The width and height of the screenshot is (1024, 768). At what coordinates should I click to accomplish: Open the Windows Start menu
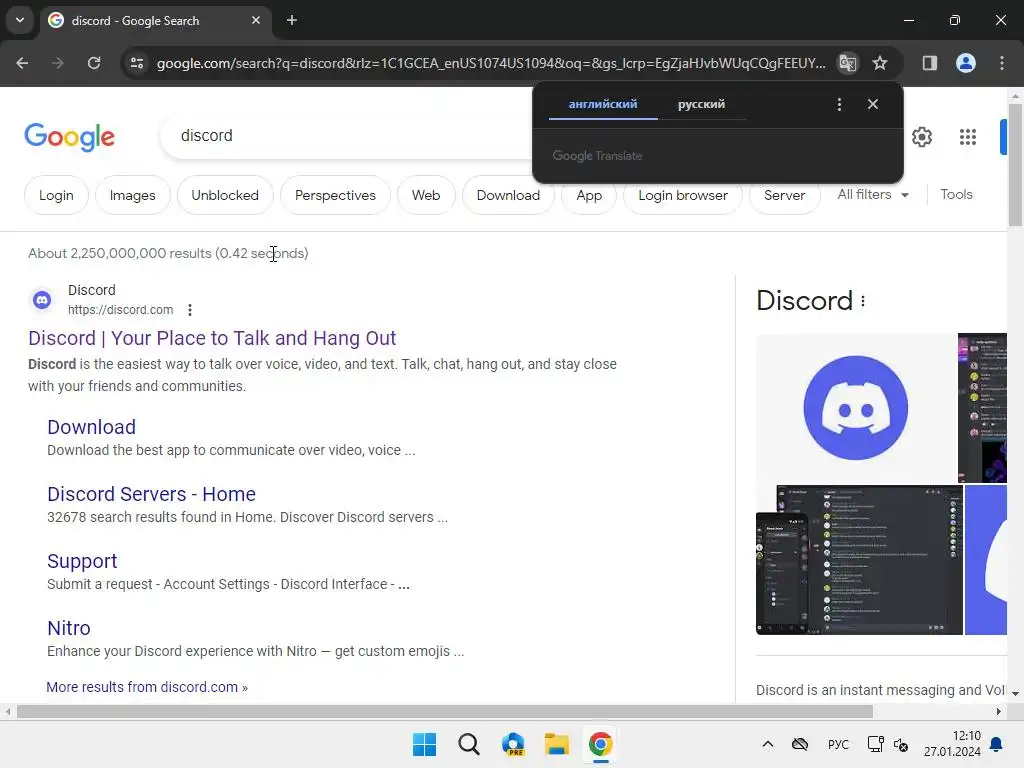point(424,744)
